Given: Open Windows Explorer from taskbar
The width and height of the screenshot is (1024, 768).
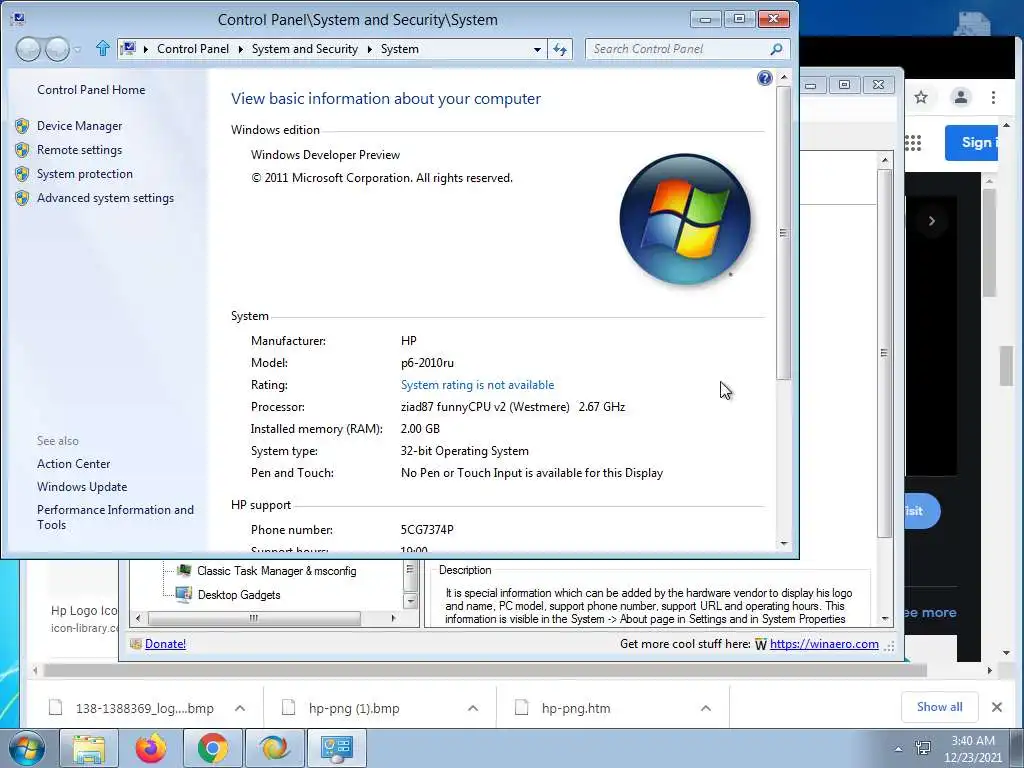Looking at the screenshot, I should tap(89, 748).
